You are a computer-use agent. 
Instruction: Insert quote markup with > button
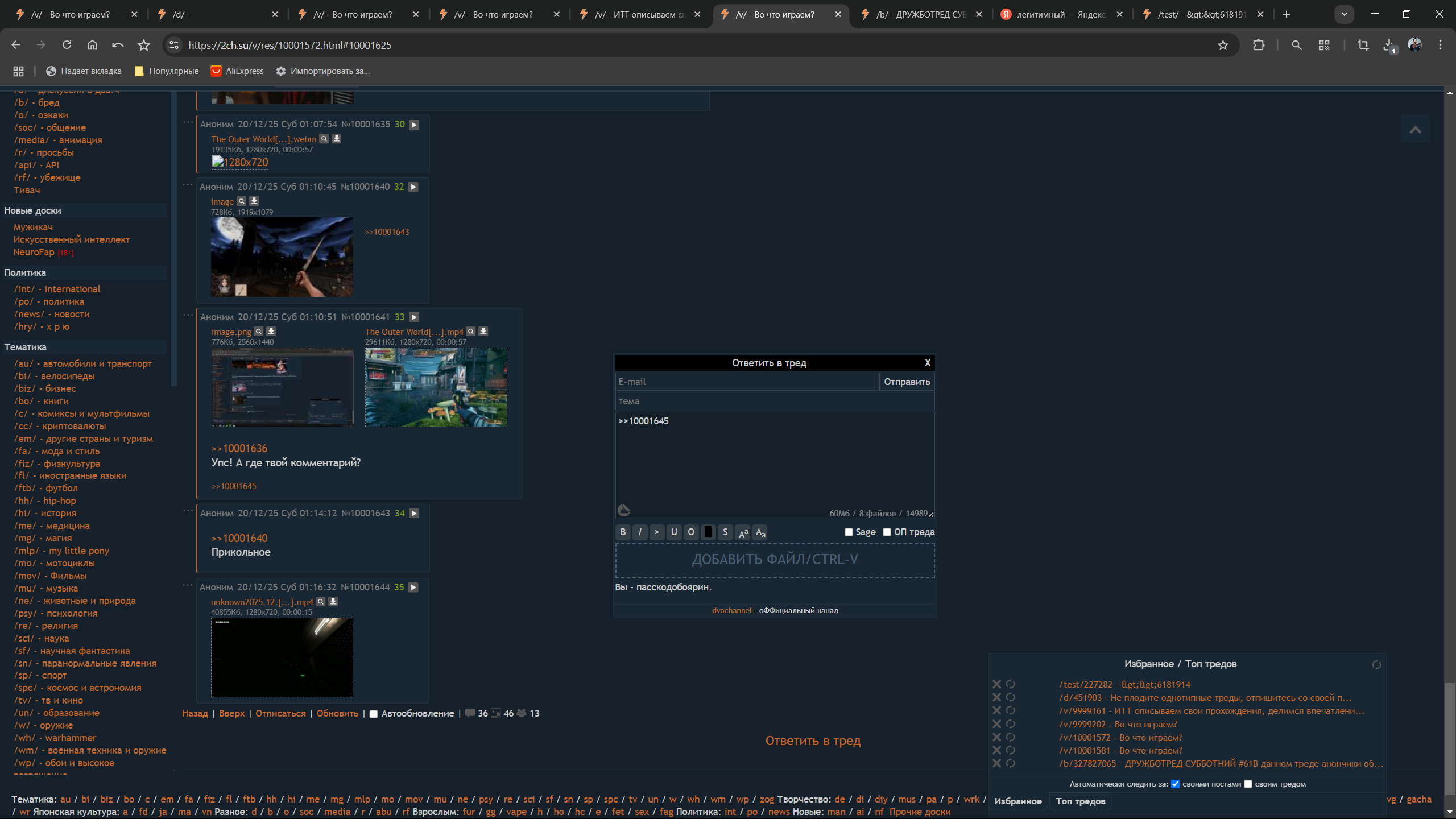(656, 532)
